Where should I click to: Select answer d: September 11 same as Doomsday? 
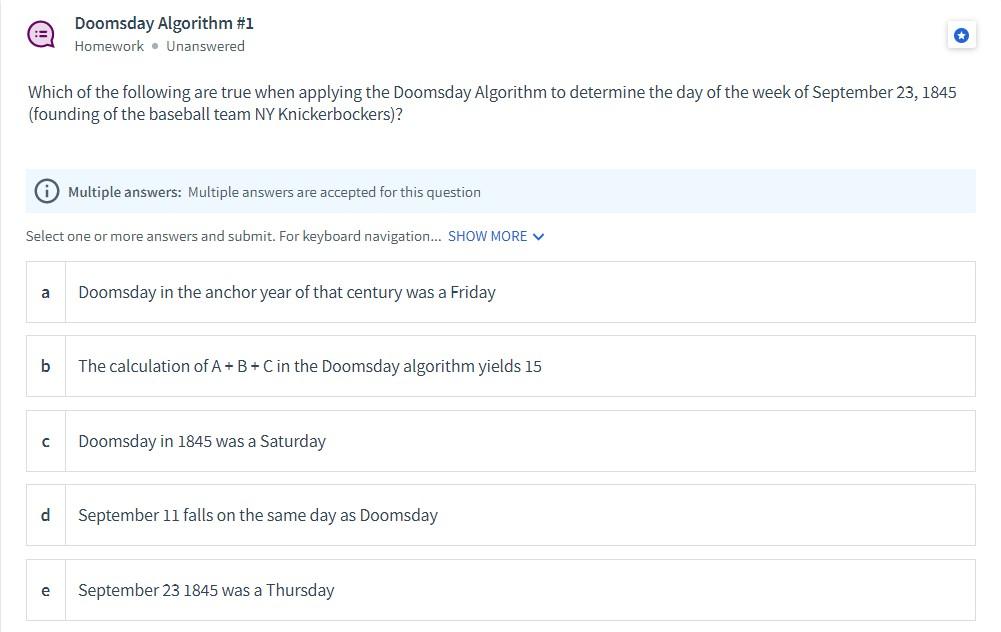(500, 515)
